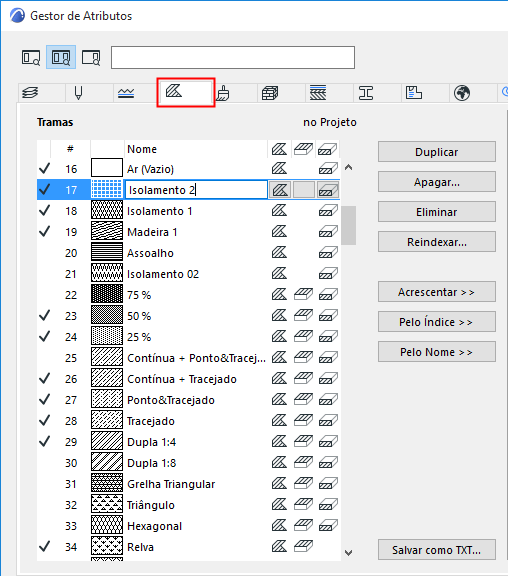Open the Zone Categories tab icon
The height and width of the screenshot is (576, 508).
click(x=414, y=93)
